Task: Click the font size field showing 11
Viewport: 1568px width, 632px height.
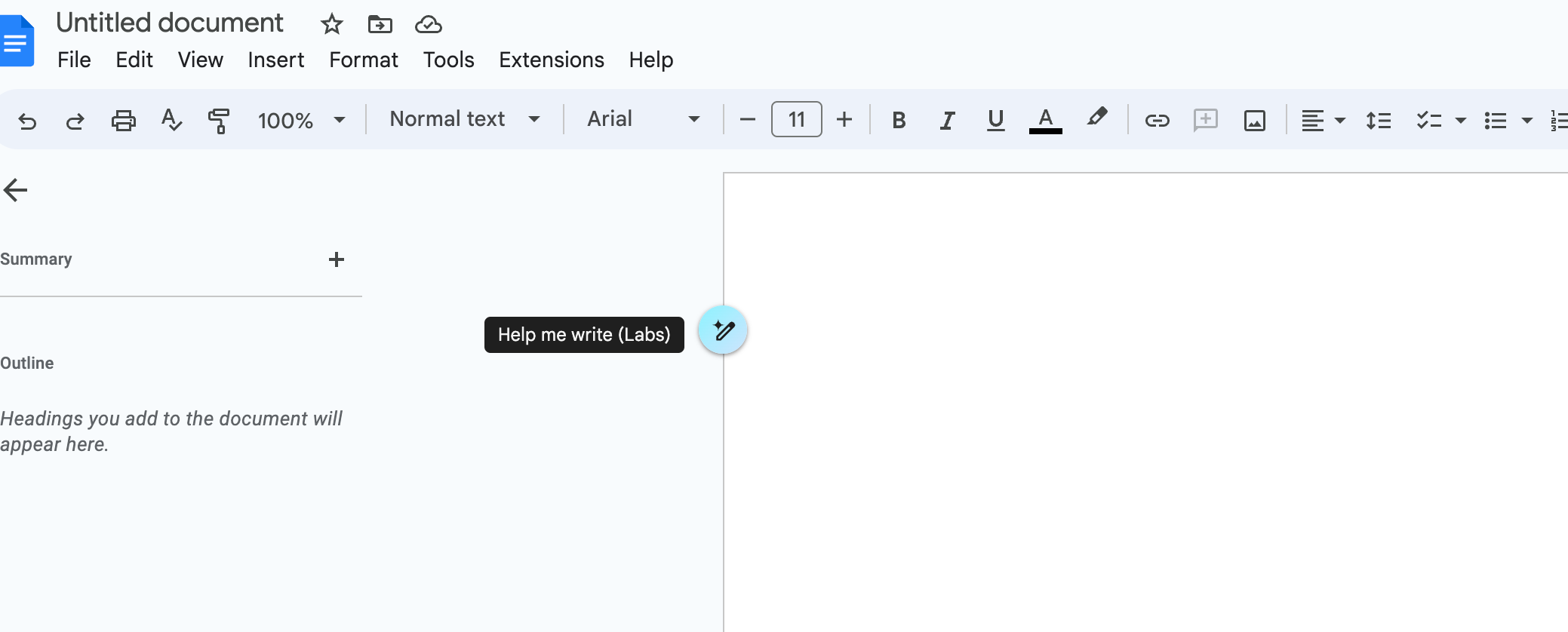Action: point(796,119)
